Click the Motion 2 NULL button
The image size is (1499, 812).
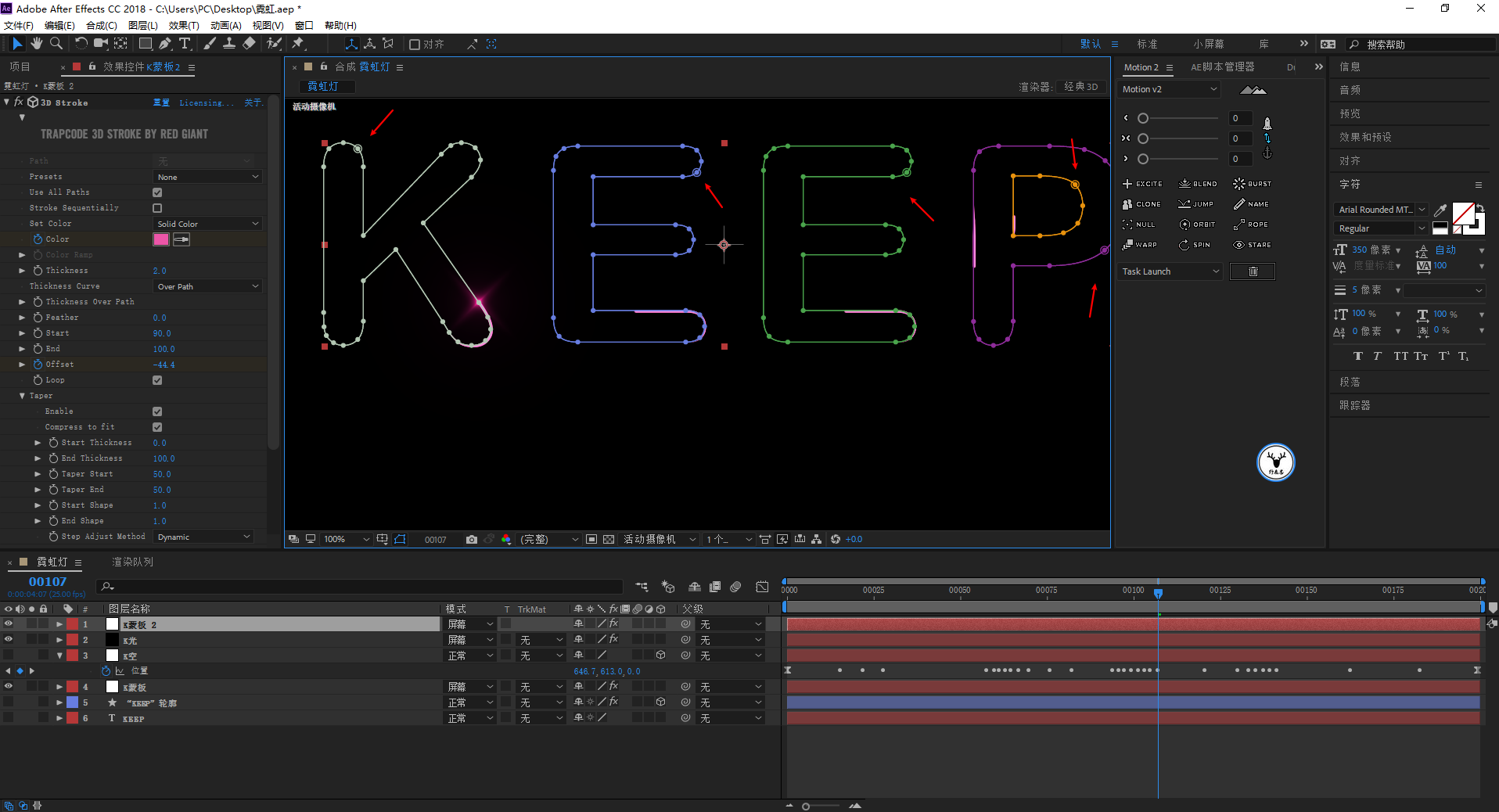coord(1139,225)
